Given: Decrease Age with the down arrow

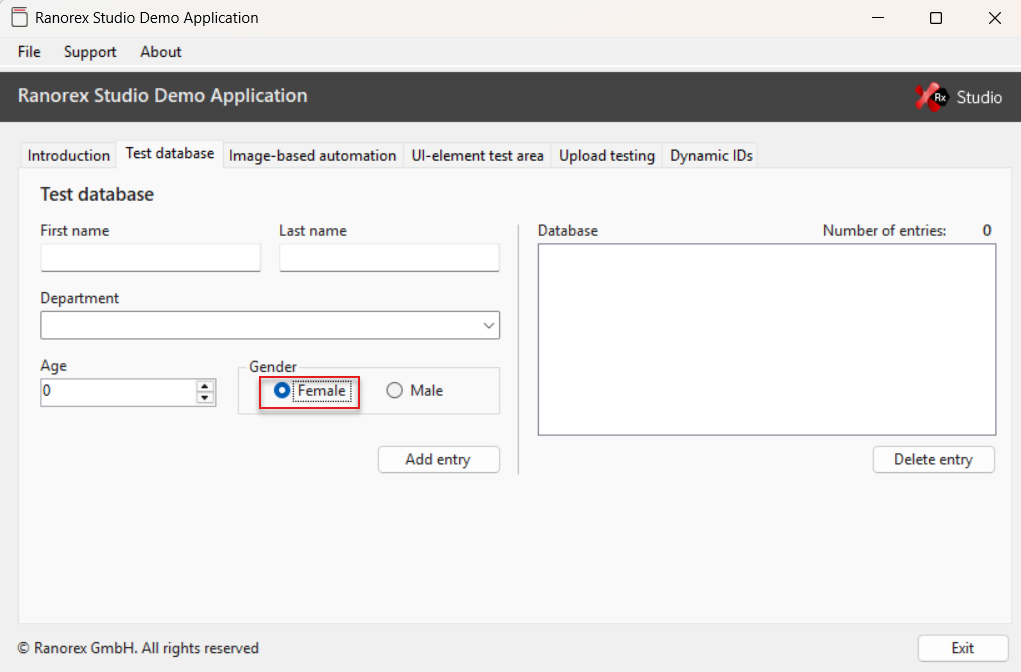Looking at the screenshot, I should 205,398.
